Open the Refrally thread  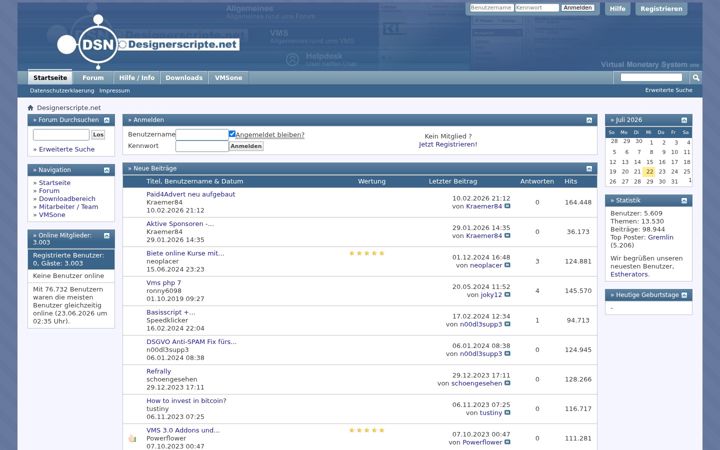(x=158, y=371)
